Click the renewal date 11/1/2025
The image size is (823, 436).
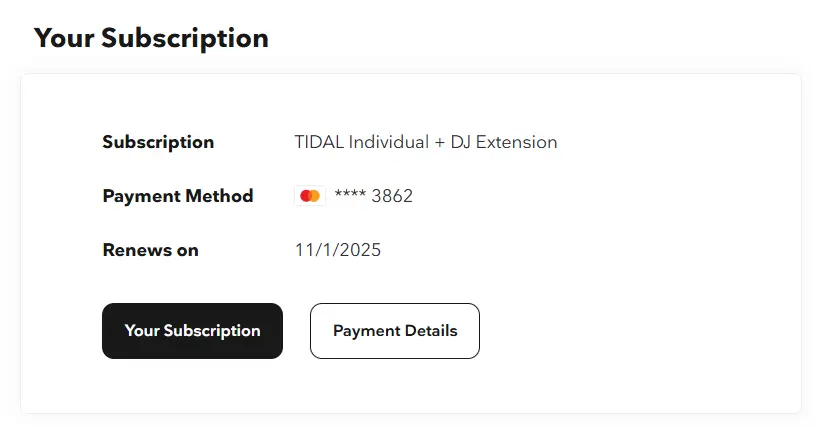(337, 250)
